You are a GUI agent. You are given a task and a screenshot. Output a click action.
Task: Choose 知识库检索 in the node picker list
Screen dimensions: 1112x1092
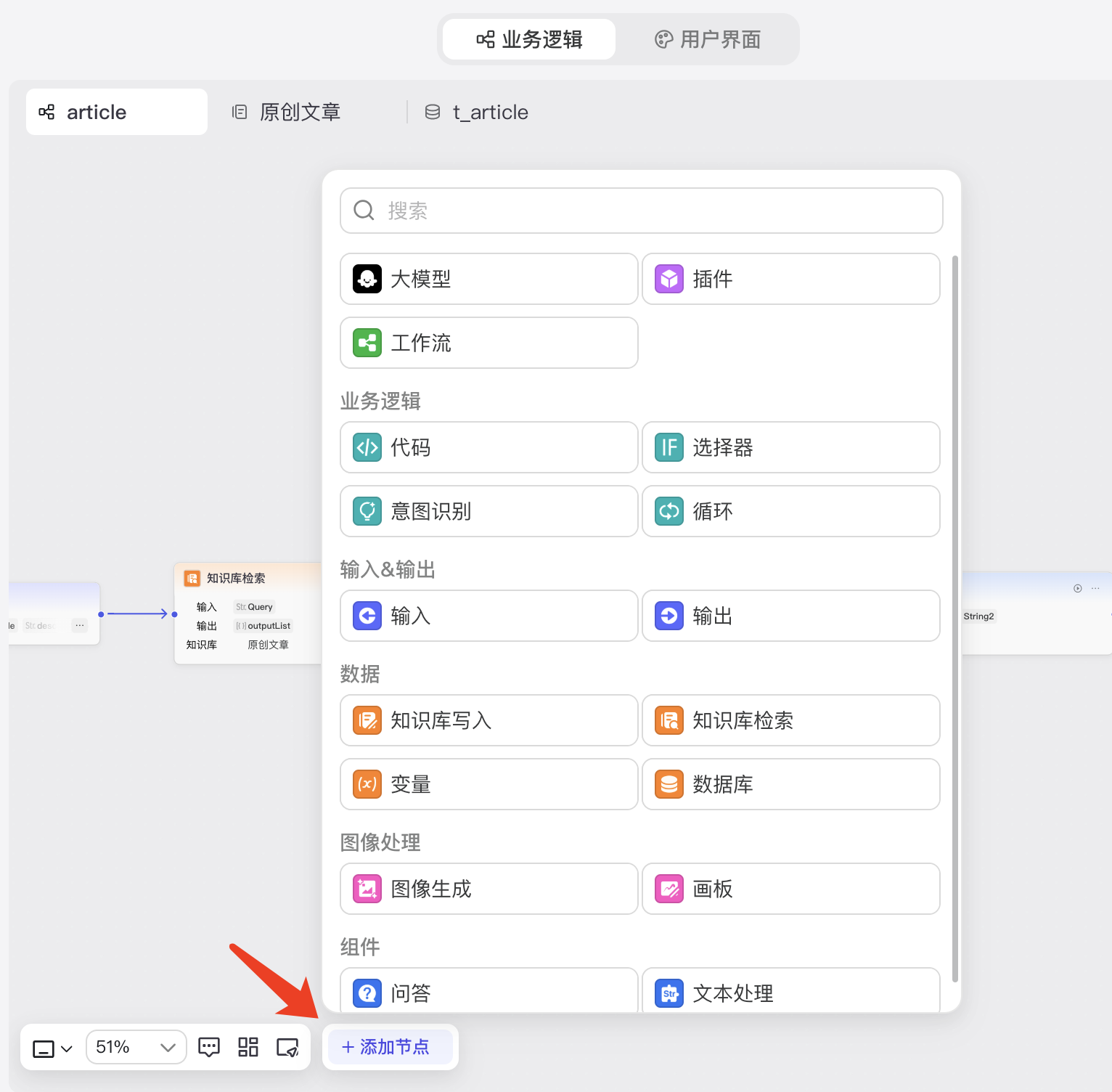tap(790, 720)
